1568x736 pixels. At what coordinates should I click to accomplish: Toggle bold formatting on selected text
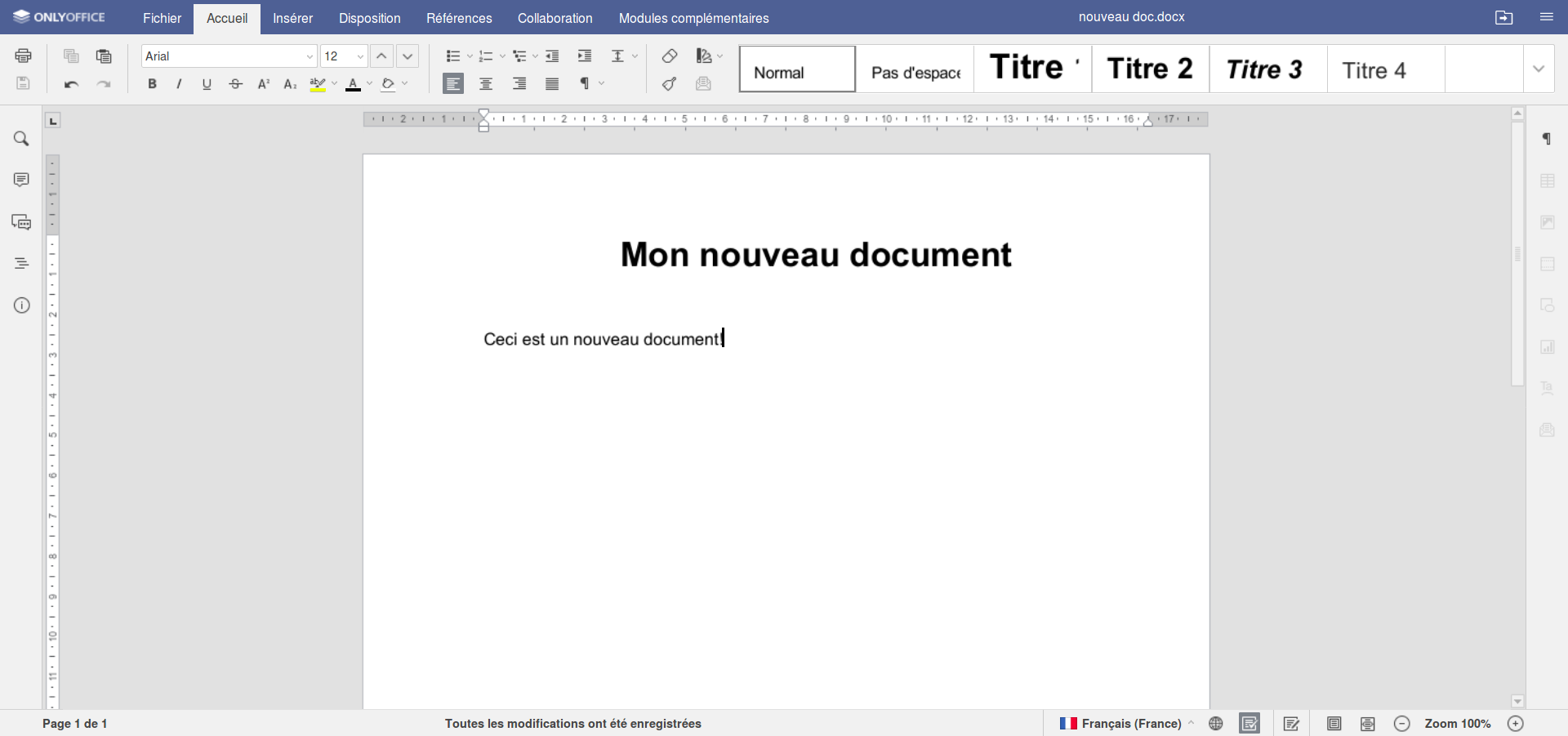tap(152, 84)
